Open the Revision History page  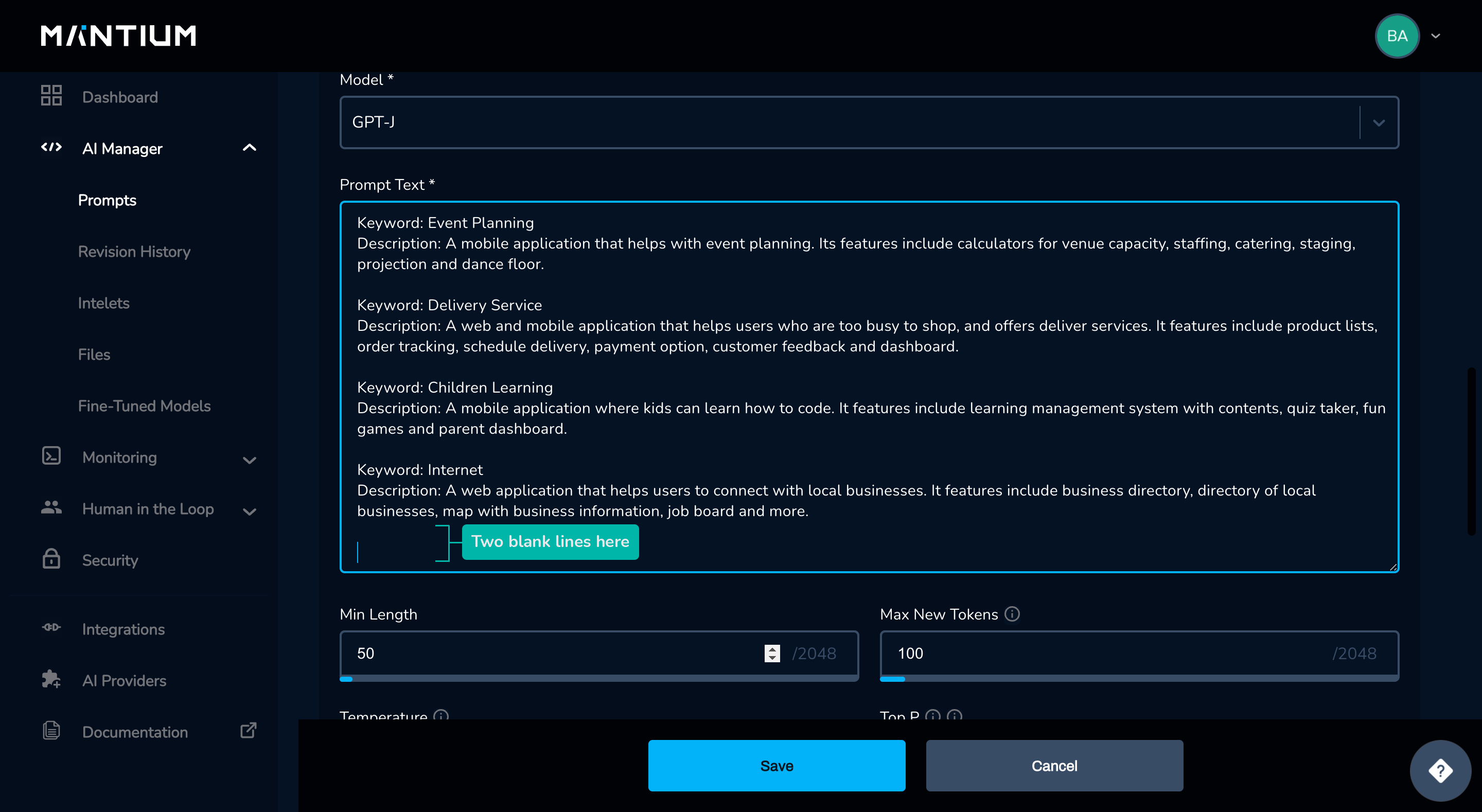tap(134, 252)
